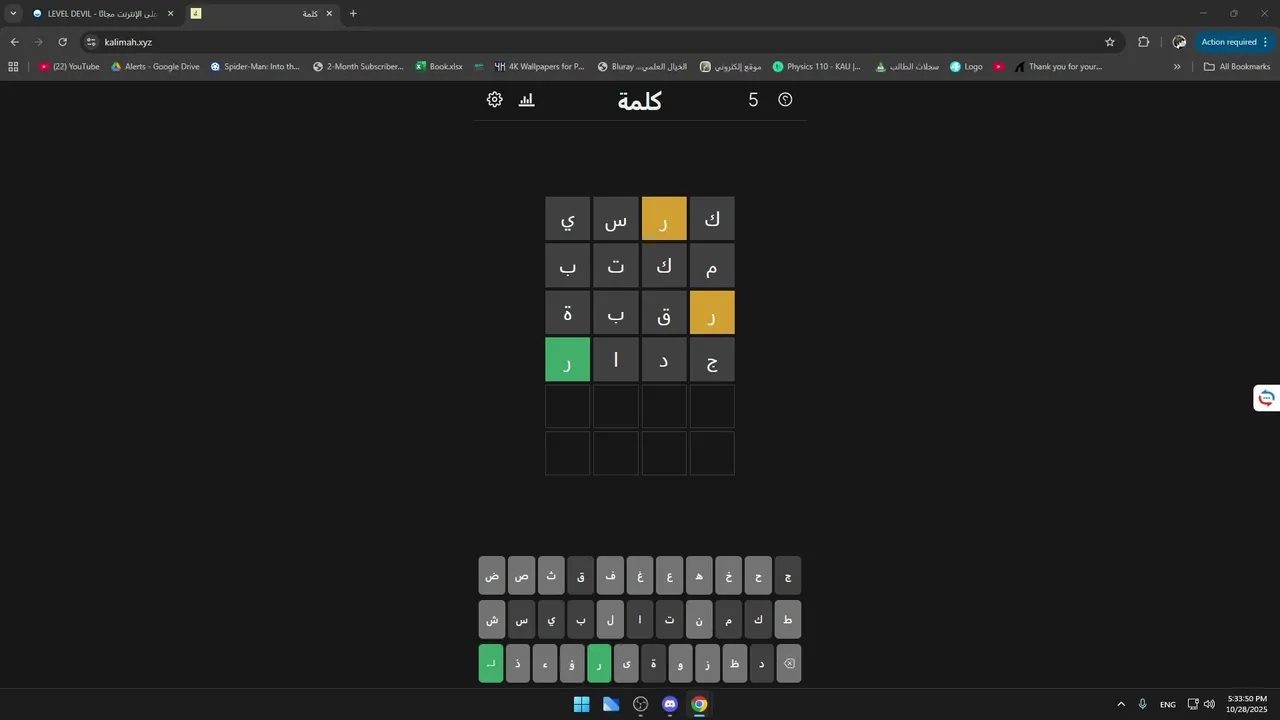This screenshot has height=720, width=1280.
Task: View site information icon in address bar
Action: pos(91,42)
